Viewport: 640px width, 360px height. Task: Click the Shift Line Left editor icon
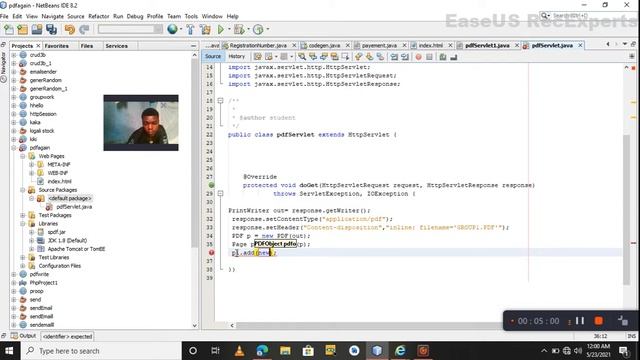click(x=394, y=57)
